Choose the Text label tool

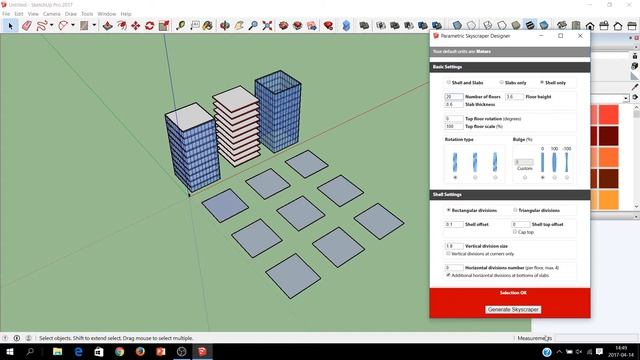(x=195, y=26)
